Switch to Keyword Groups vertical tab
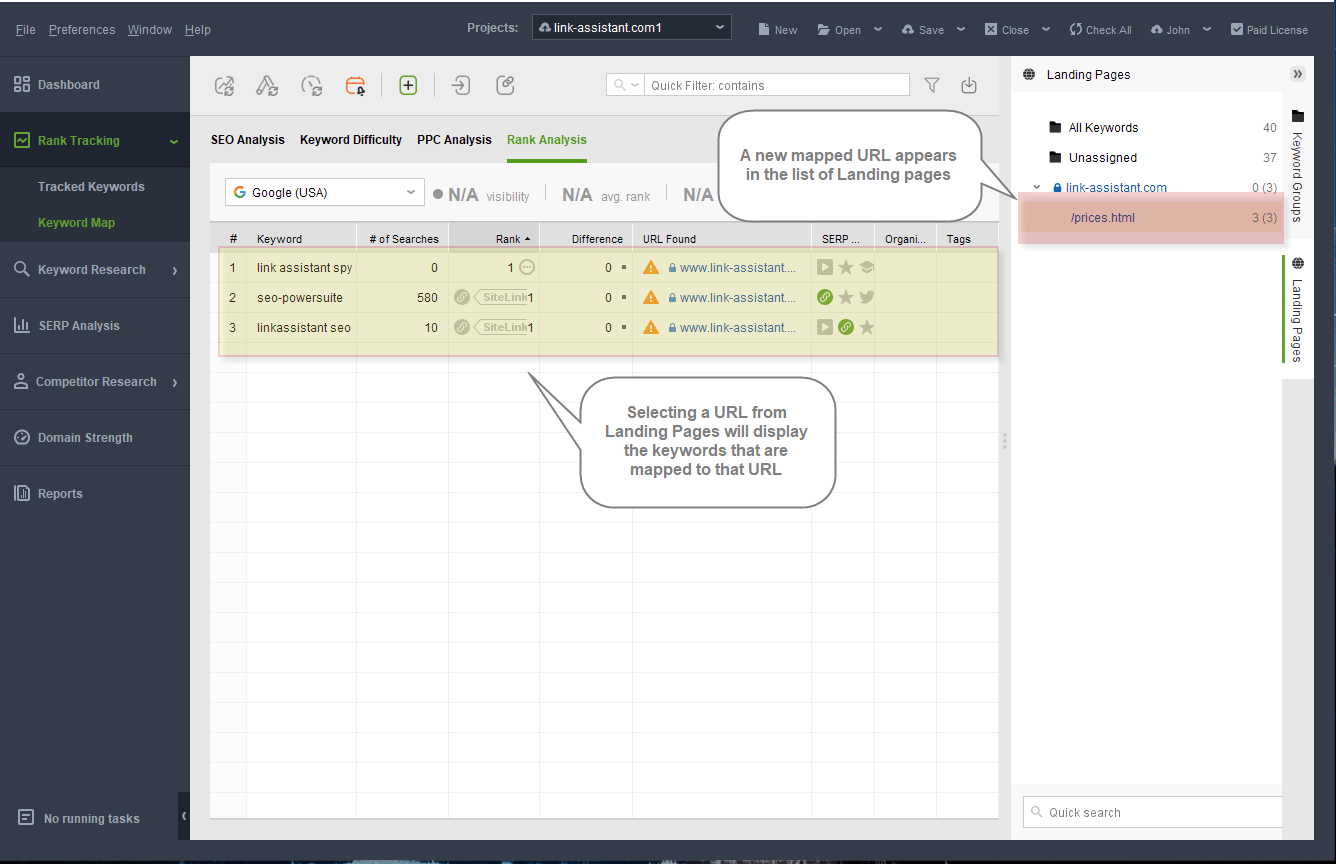The width and height of the screenshot is (1336, 864). click(1298, 165)
